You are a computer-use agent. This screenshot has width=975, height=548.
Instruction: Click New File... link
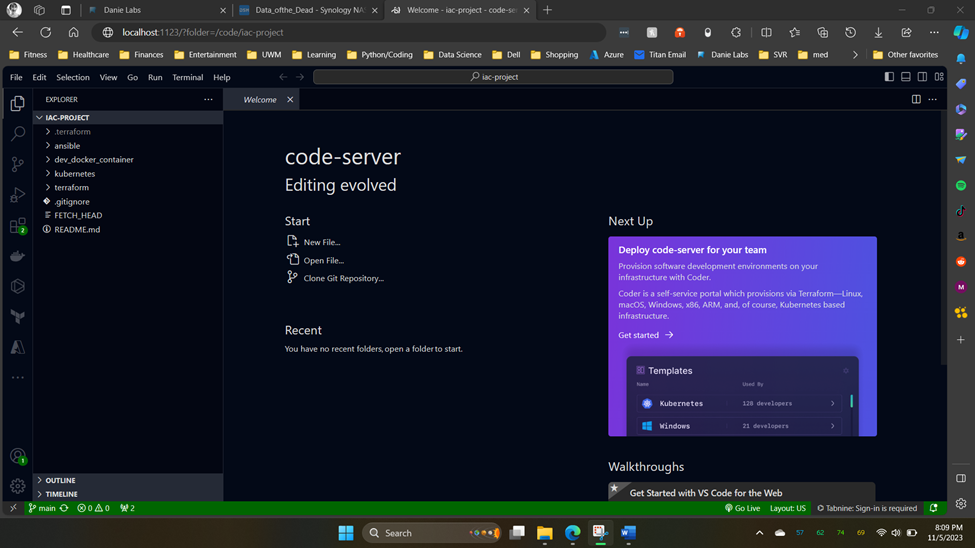pyautogui.click(x=321, y=243)
